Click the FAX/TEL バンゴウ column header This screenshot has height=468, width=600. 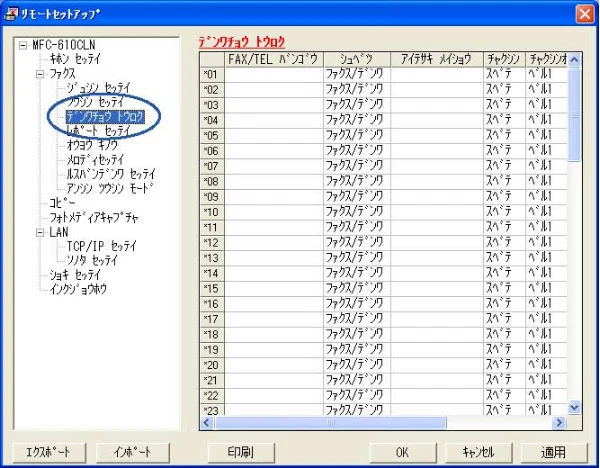274,59
